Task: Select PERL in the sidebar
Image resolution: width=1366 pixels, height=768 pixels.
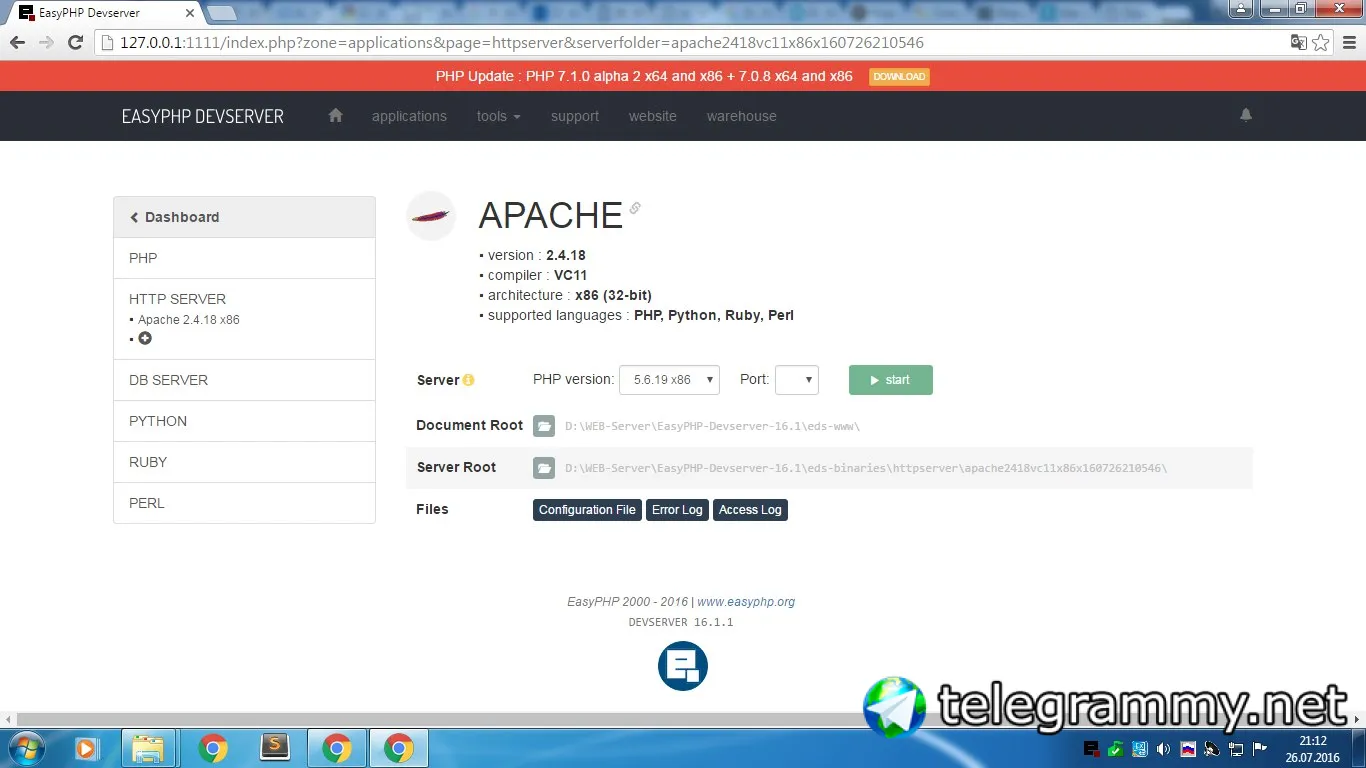Action: click(245, 503)
